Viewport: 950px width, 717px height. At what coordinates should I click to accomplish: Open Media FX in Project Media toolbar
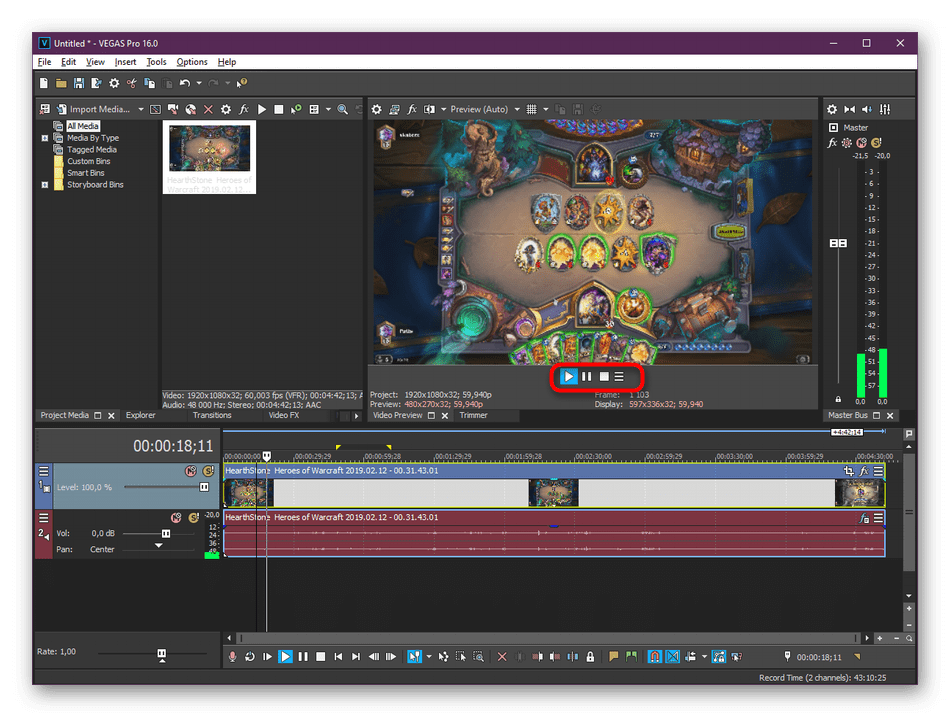click(243, 109)
